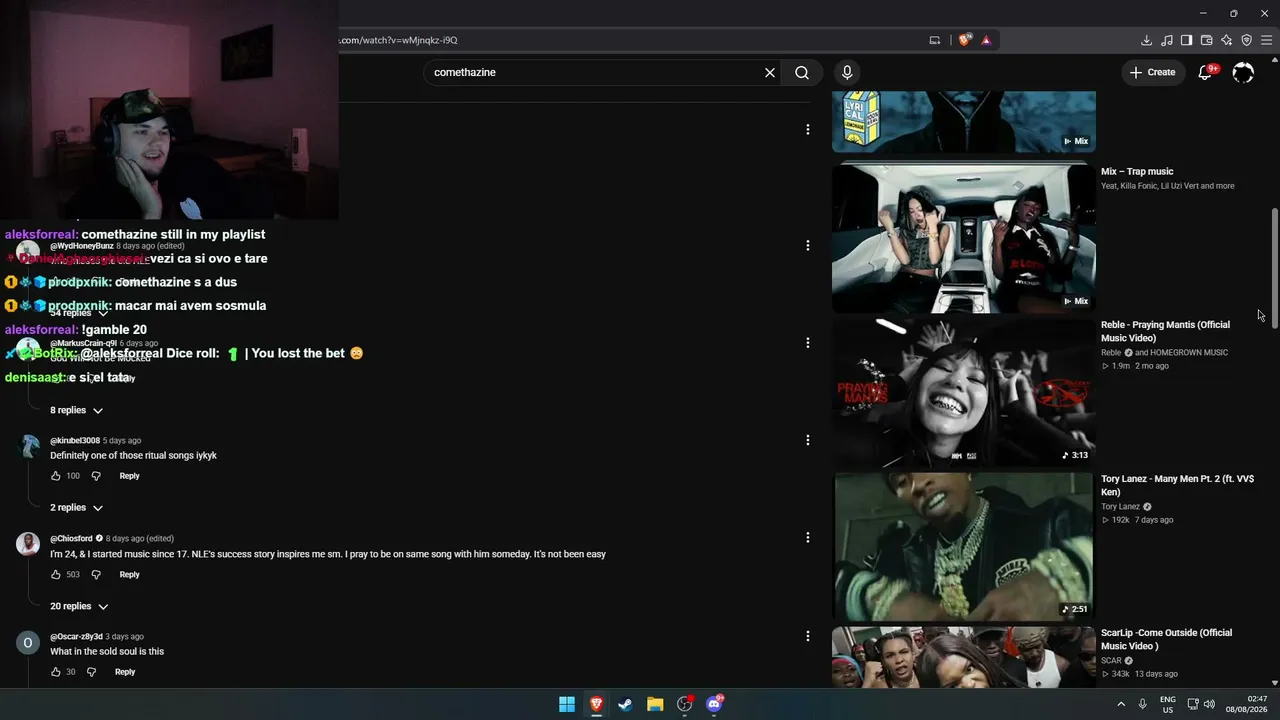The height and width of the screenshot is (720, 1280).
Task: Open the Windows Start menu
Action: (567, 704)
